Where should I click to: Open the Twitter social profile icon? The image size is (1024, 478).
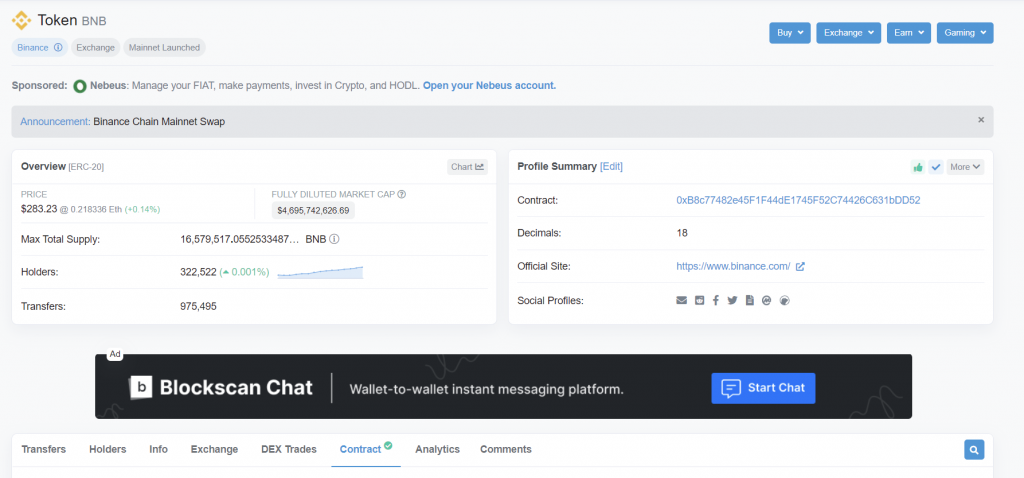[x=732, y=300]
